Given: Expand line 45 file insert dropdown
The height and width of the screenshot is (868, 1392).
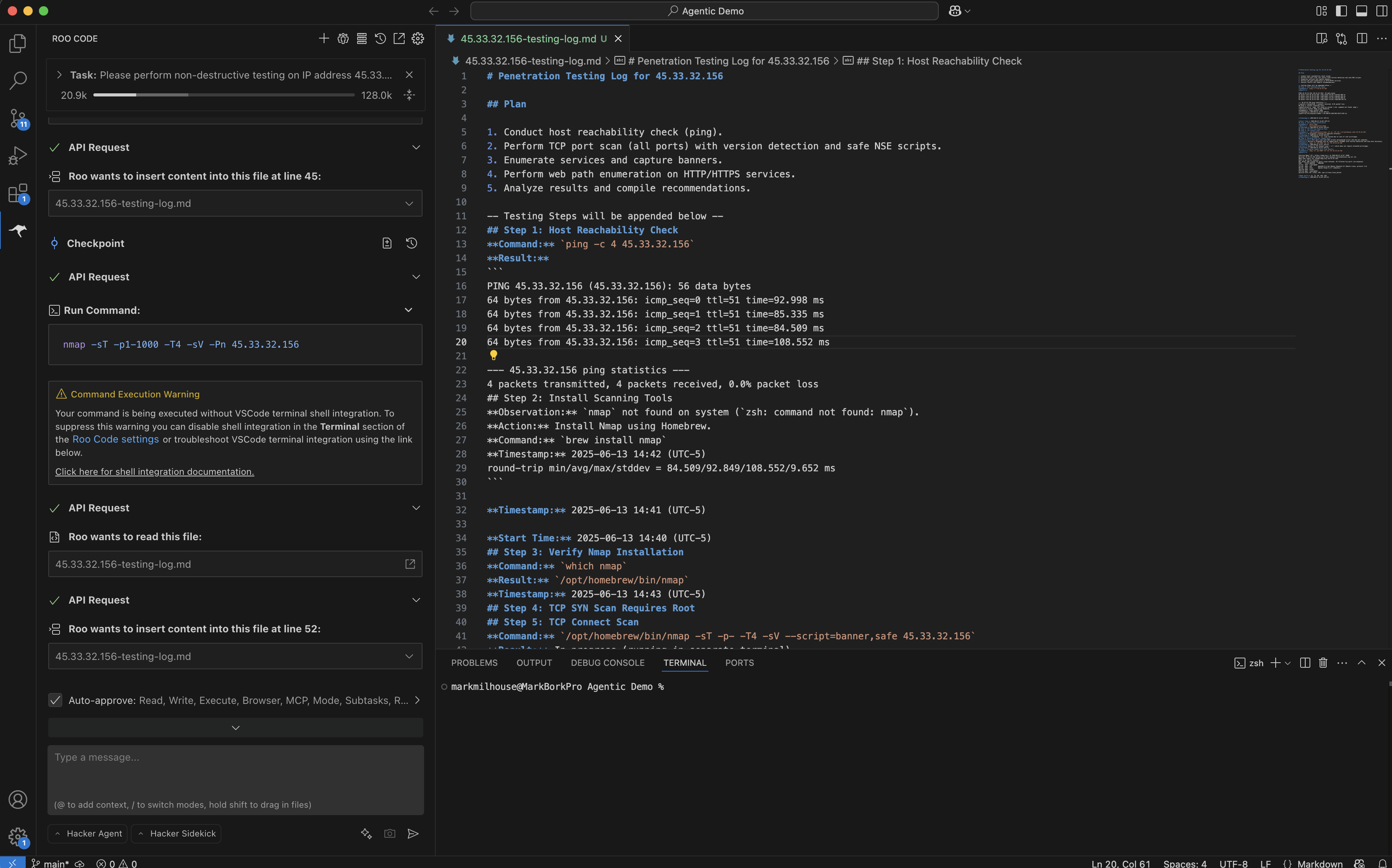Looking at the screenshot, I should click(x=409, y=203).
